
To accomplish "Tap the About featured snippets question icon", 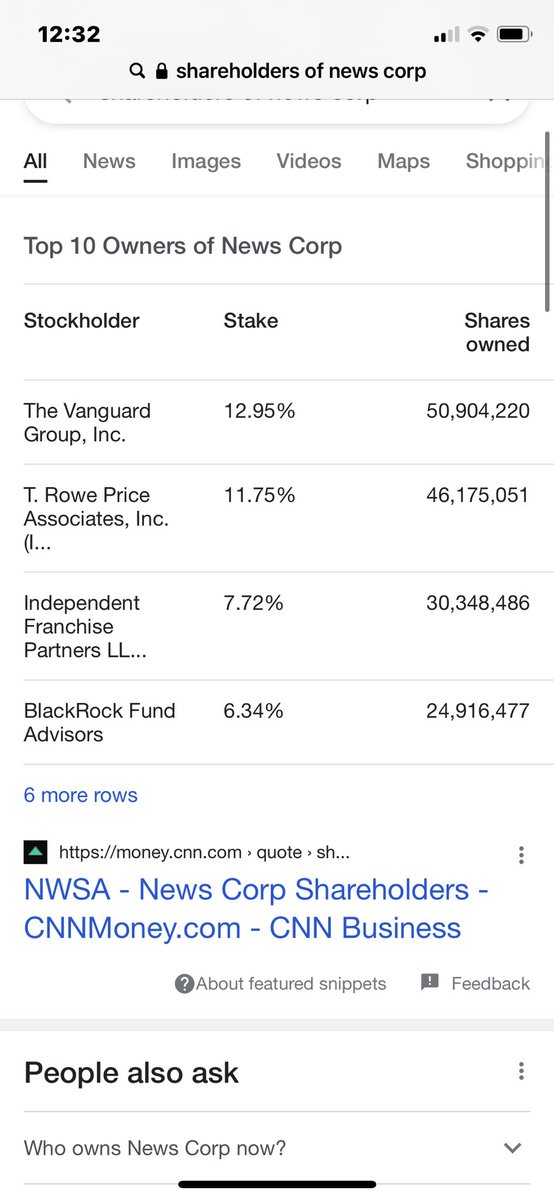I will click(x=184, y=984).
